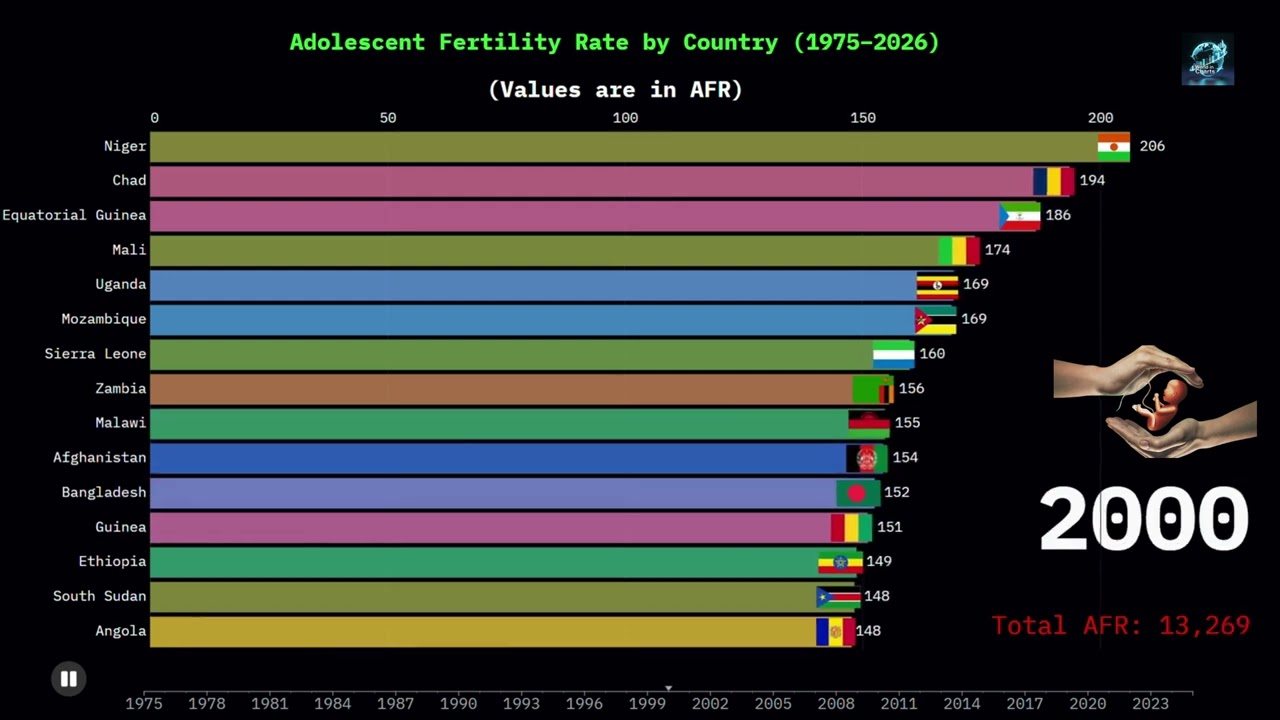Click the value 186 beside Equatorial Guinea
The width and height of the screenshot is (1280, 720).
1058,215
